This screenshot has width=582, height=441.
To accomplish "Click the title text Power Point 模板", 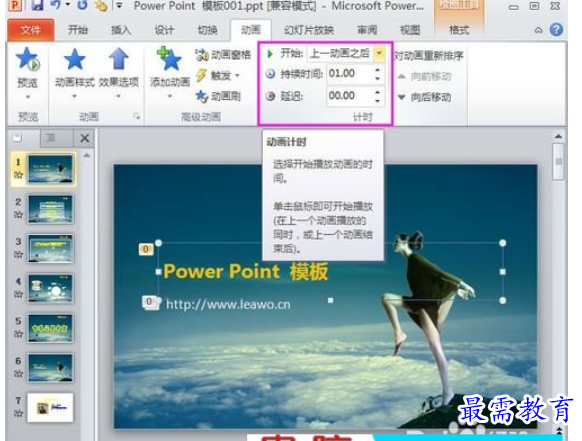I will (245, 271).
